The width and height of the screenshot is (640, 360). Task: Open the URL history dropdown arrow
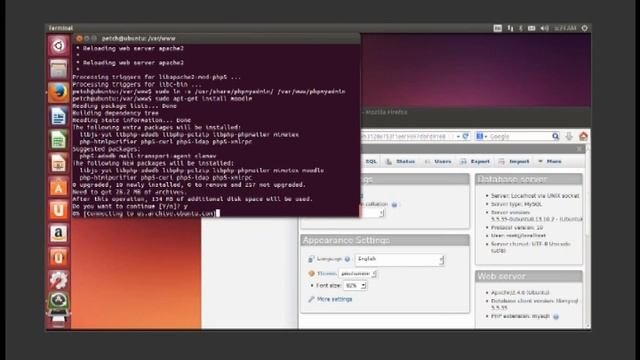click(x=458, y=136)
